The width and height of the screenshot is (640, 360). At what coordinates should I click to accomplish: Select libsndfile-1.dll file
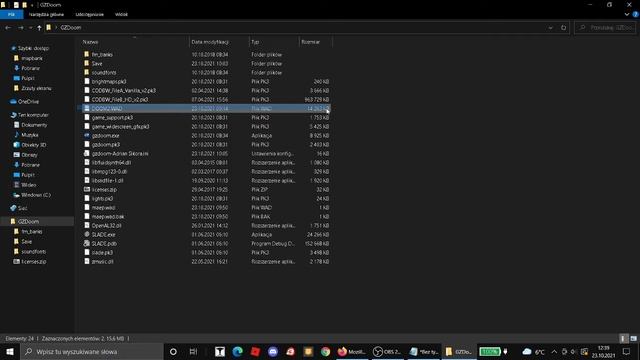pyautogui.click(x=108, y=180)
